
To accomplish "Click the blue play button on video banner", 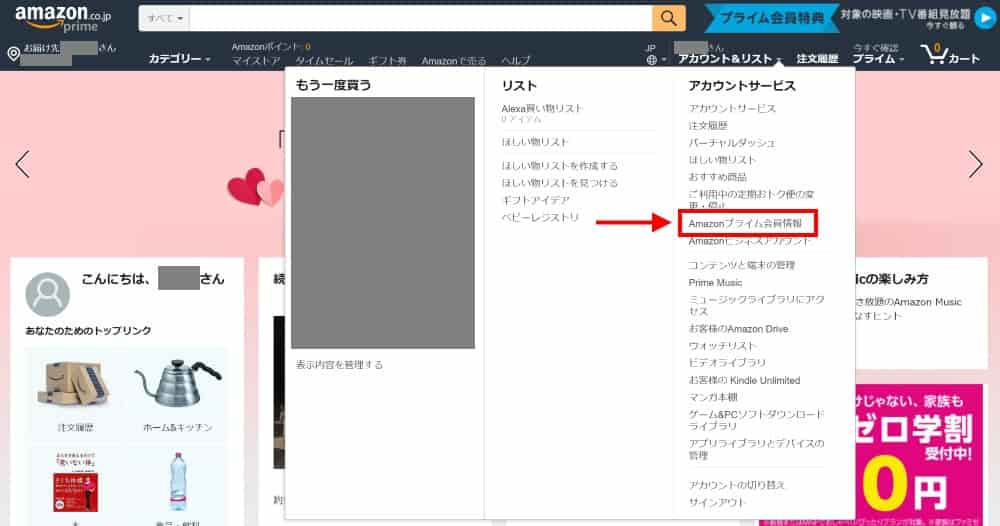I will point(985,18).
